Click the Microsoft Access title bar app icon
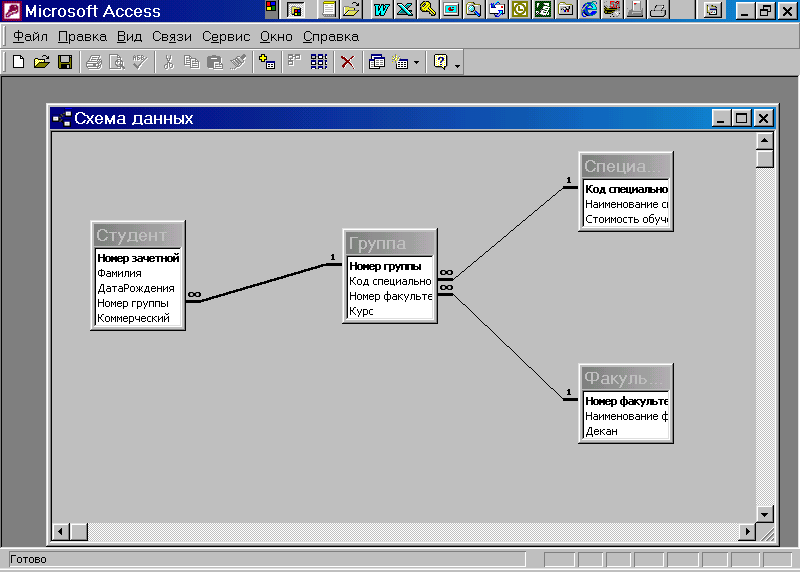Viewport: 800px width, 572px height. (11, 10)
